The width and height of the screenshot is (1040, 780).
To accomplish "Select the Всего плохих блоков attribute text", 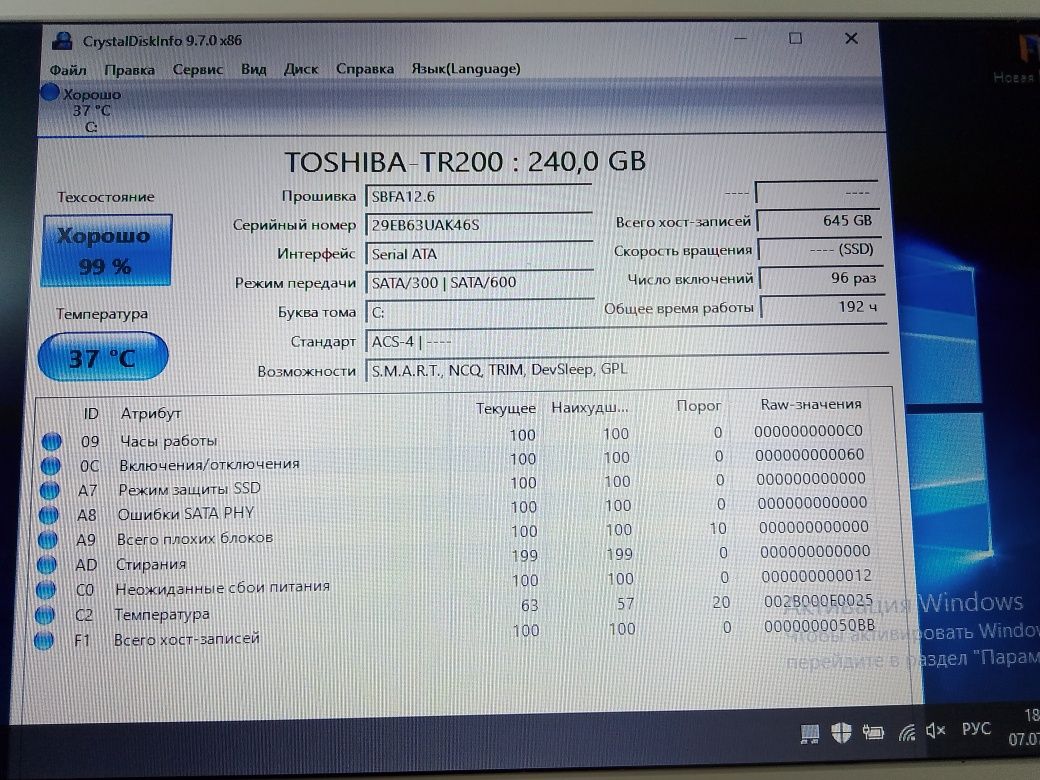I will 195,539.
